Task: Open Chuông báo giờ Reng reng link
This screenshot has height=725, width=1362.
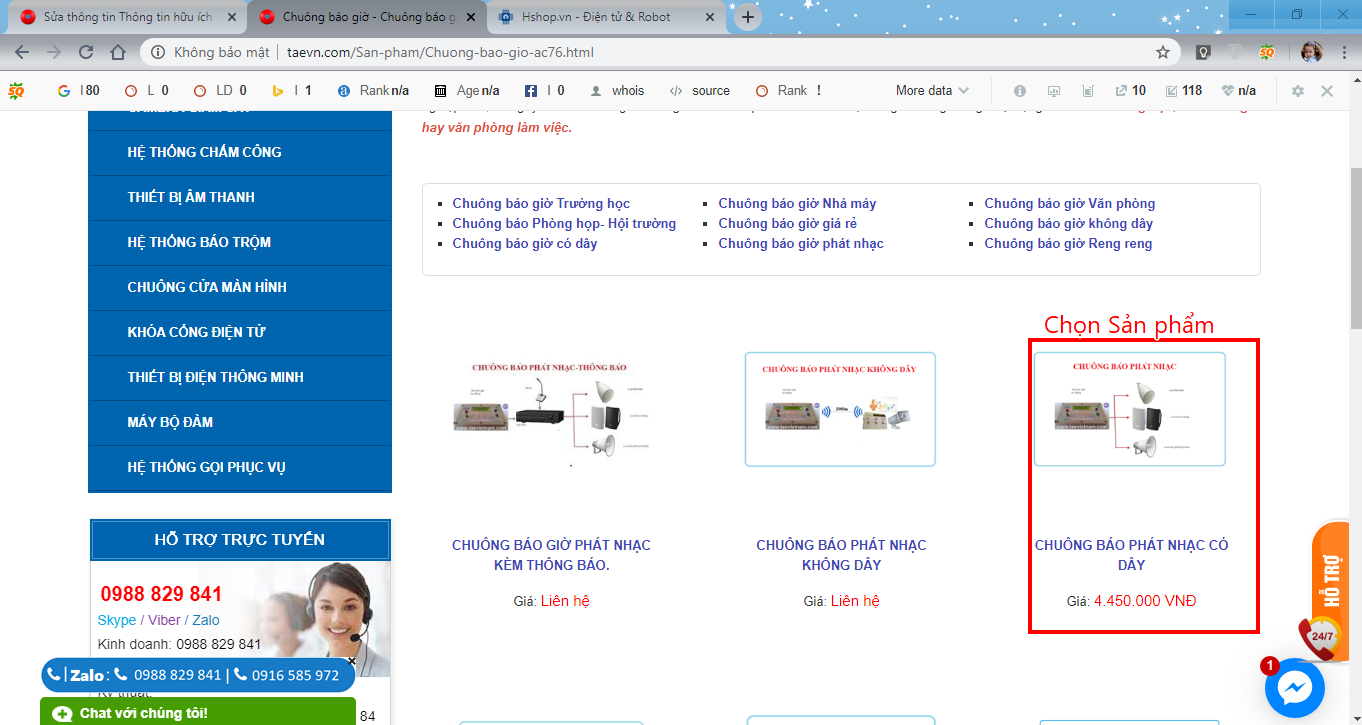Action: [x=1068, y=243]
